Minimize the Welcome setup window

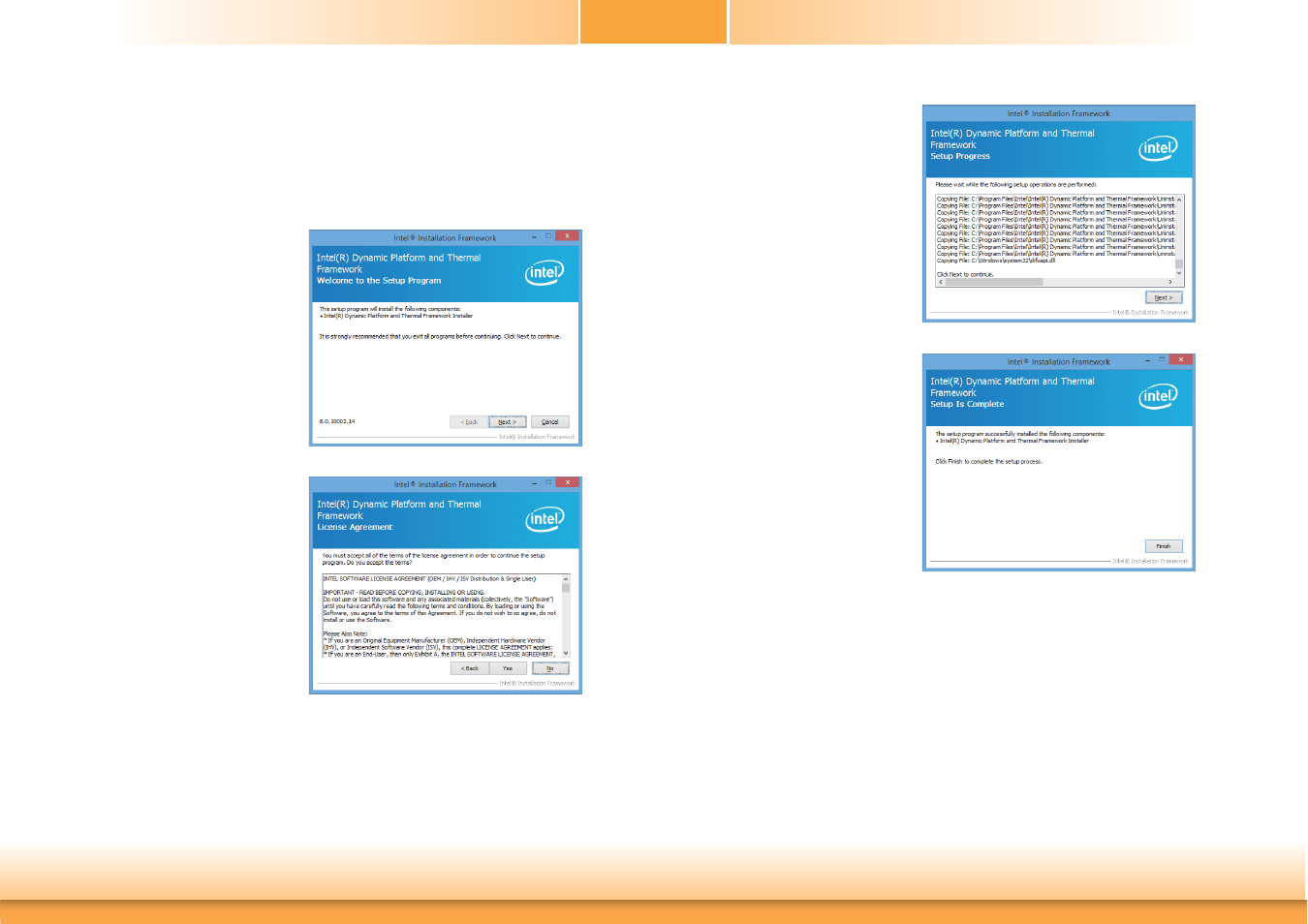(534, 236)
